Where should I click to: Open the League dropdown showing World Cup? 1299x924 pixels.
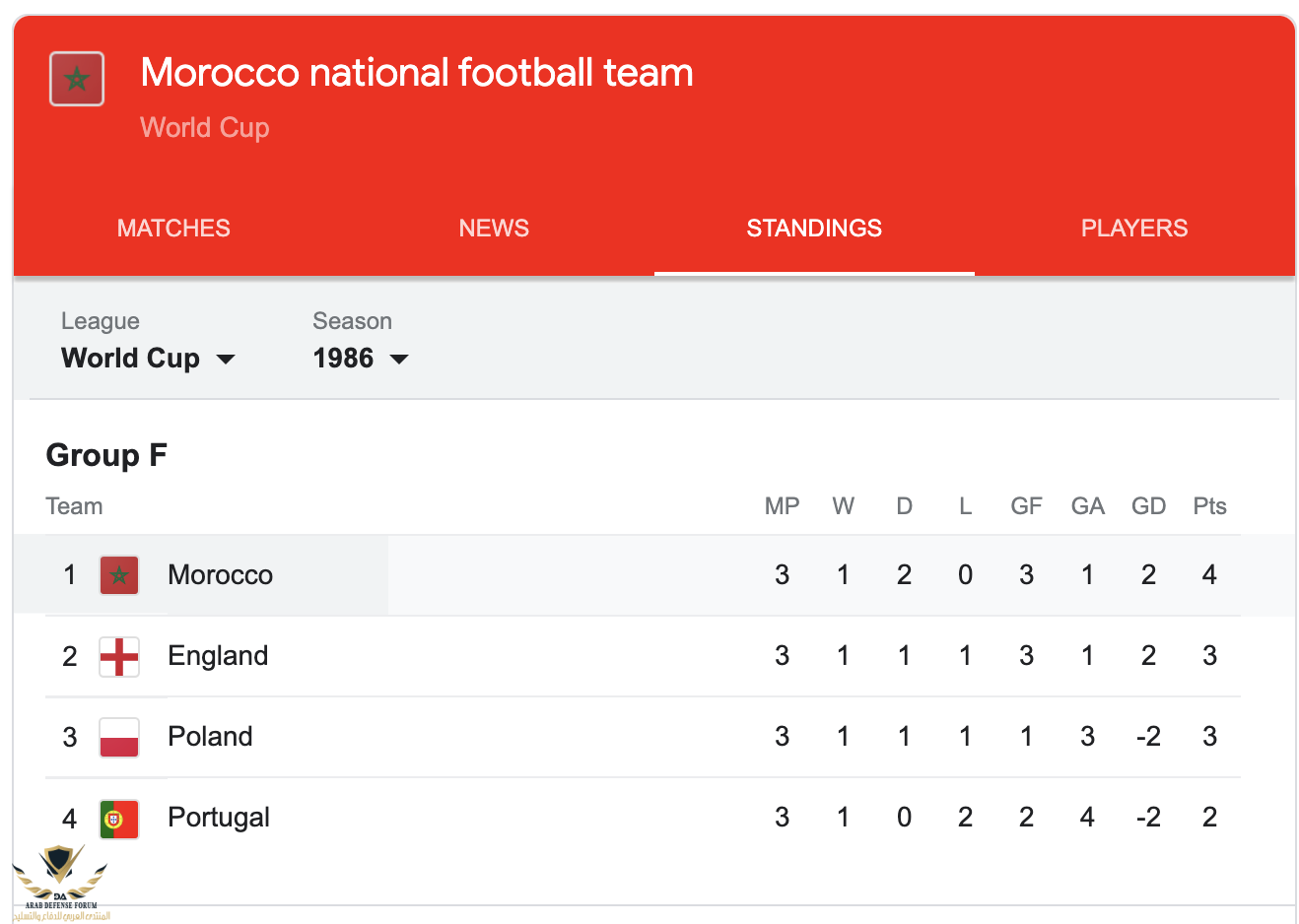[x=148, y=358]
